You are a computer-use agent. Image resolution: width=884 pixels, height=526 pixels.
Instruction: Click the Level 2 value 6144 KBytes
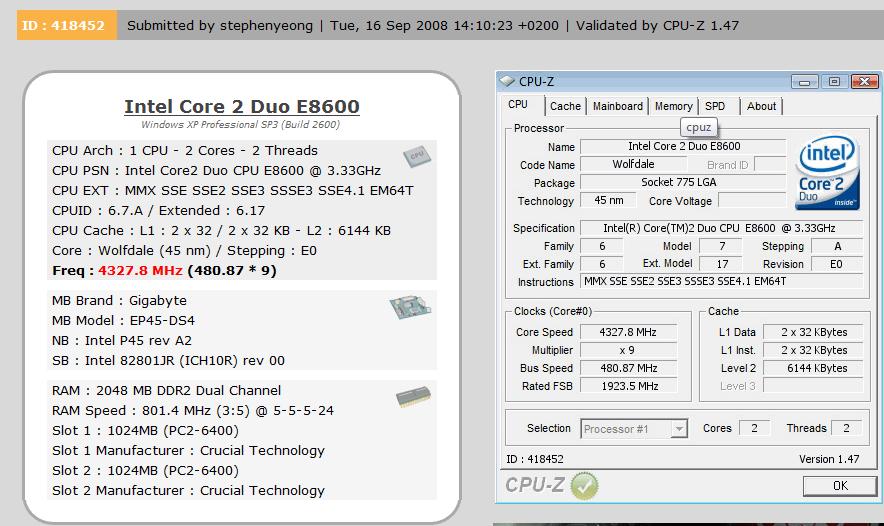(x=813, y=369)
